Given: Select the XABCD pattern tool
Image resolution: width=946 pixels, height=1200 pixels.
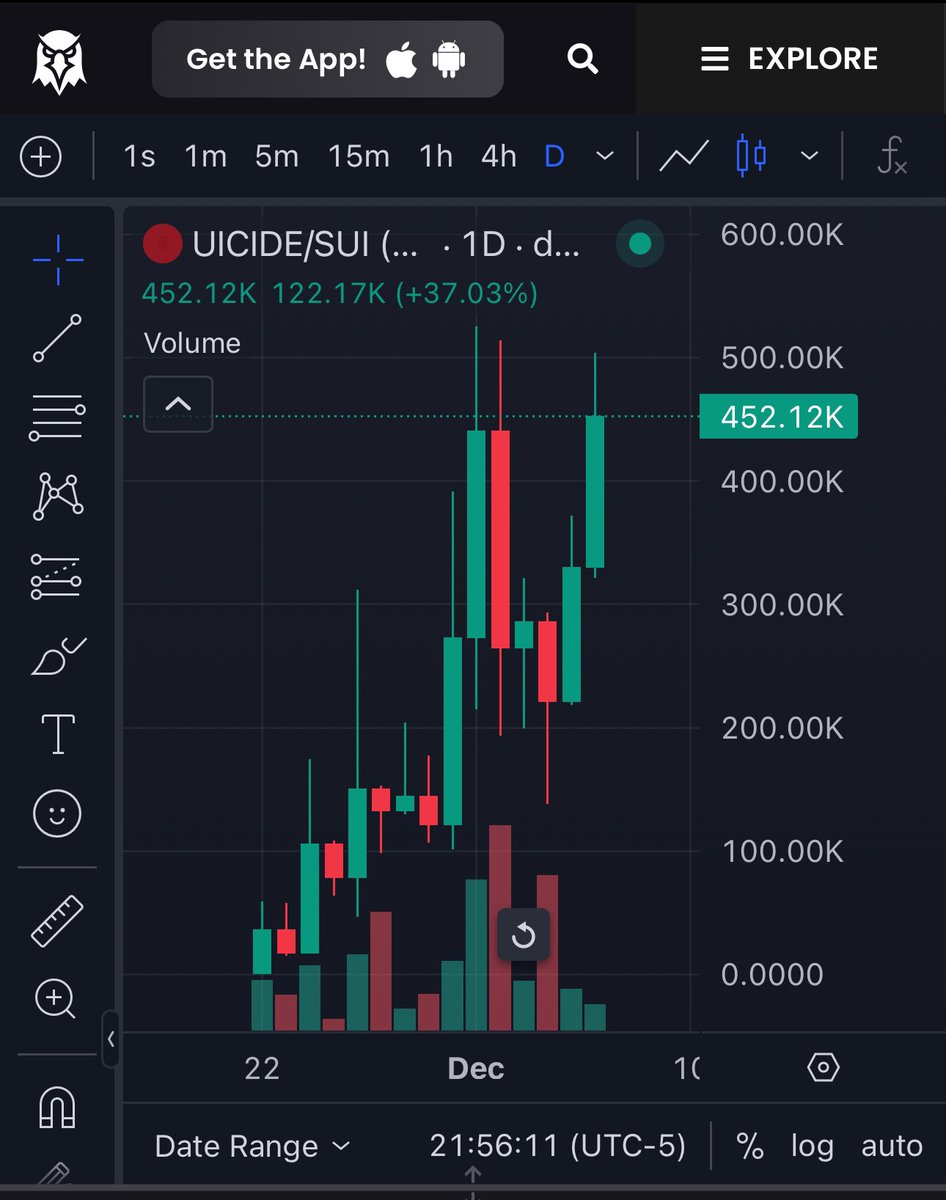Looking at the screenshot, I should coord(58,496).
